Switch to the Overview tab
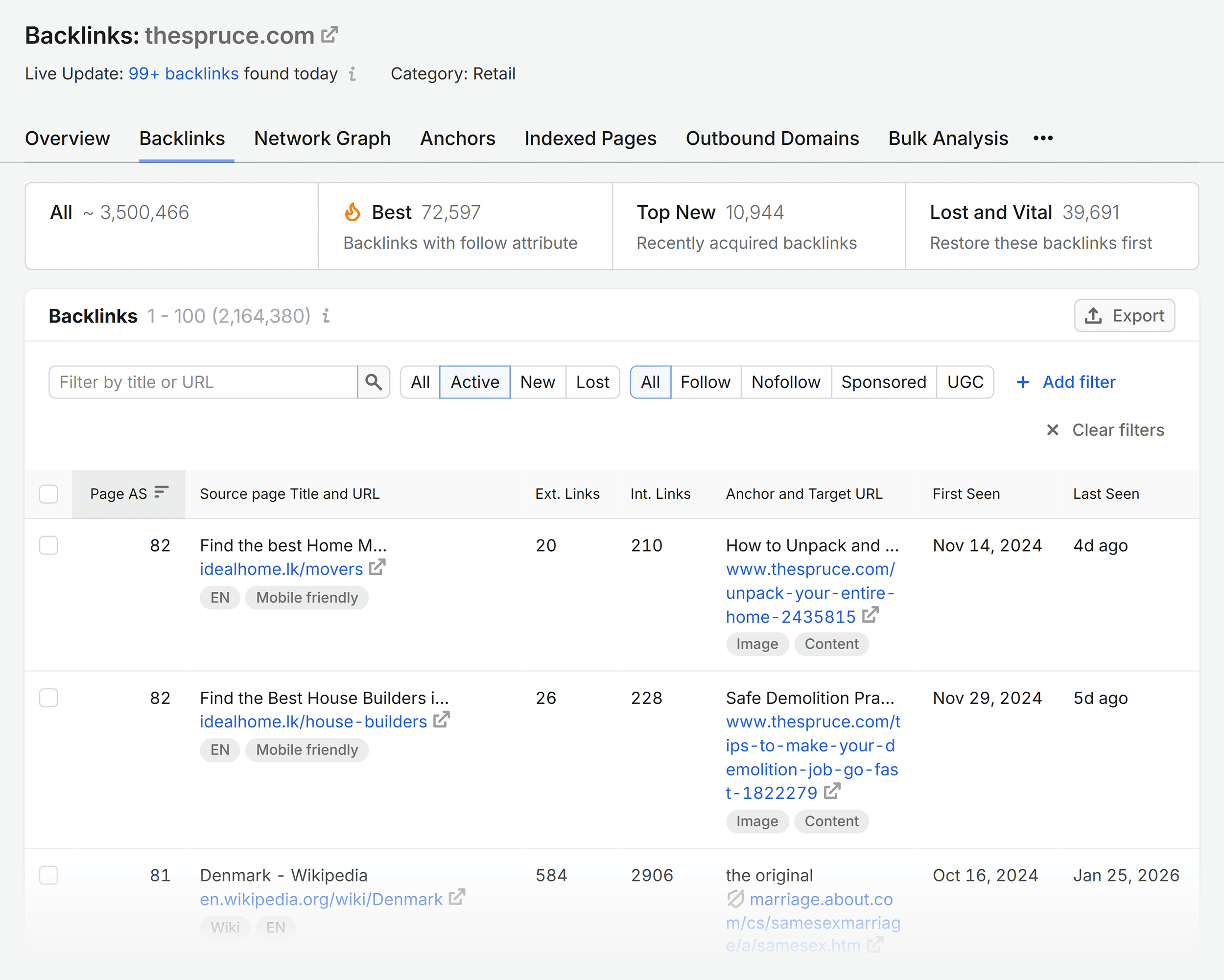This screenshot has height=980, width=1224. click(68, 139)
